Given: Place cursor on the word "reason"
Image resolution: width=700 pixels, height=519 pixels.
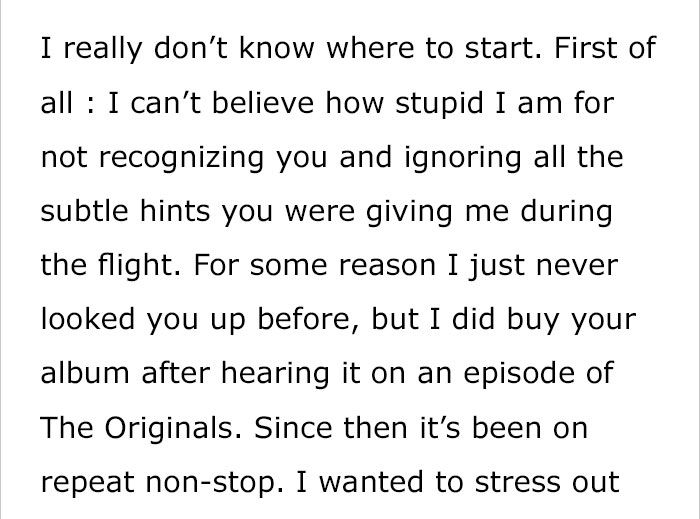Looking at the screenshot, I should tap(387, 267).
